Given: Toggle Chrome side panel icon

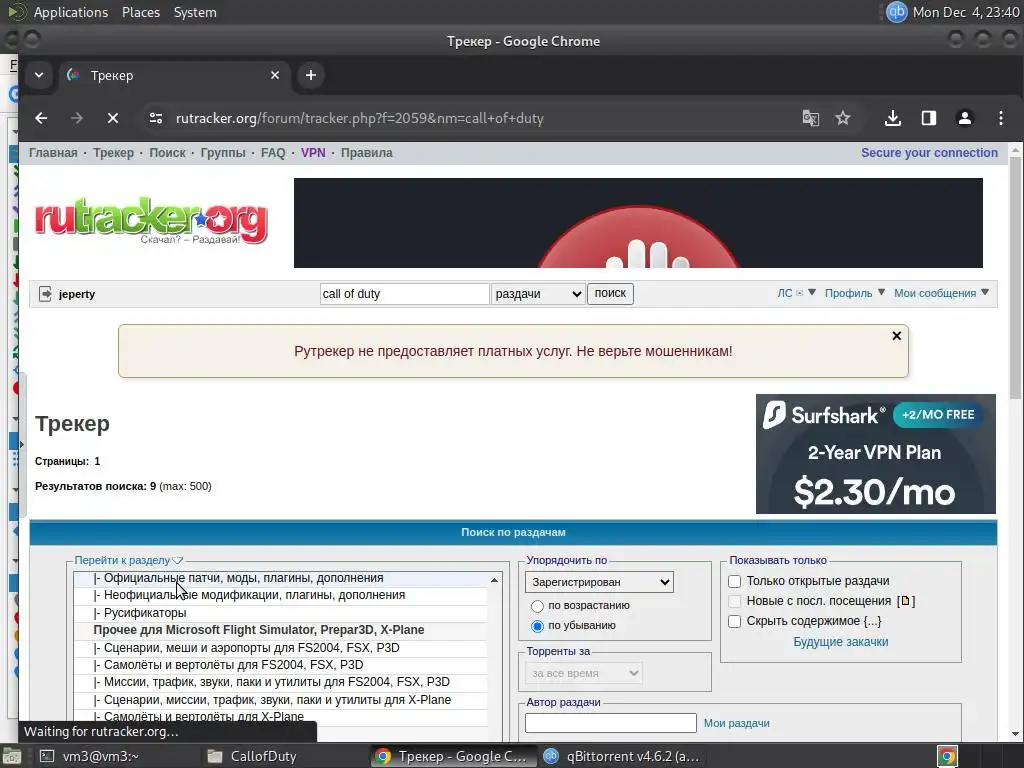Looking at the screenshot, I should [929, 118].
